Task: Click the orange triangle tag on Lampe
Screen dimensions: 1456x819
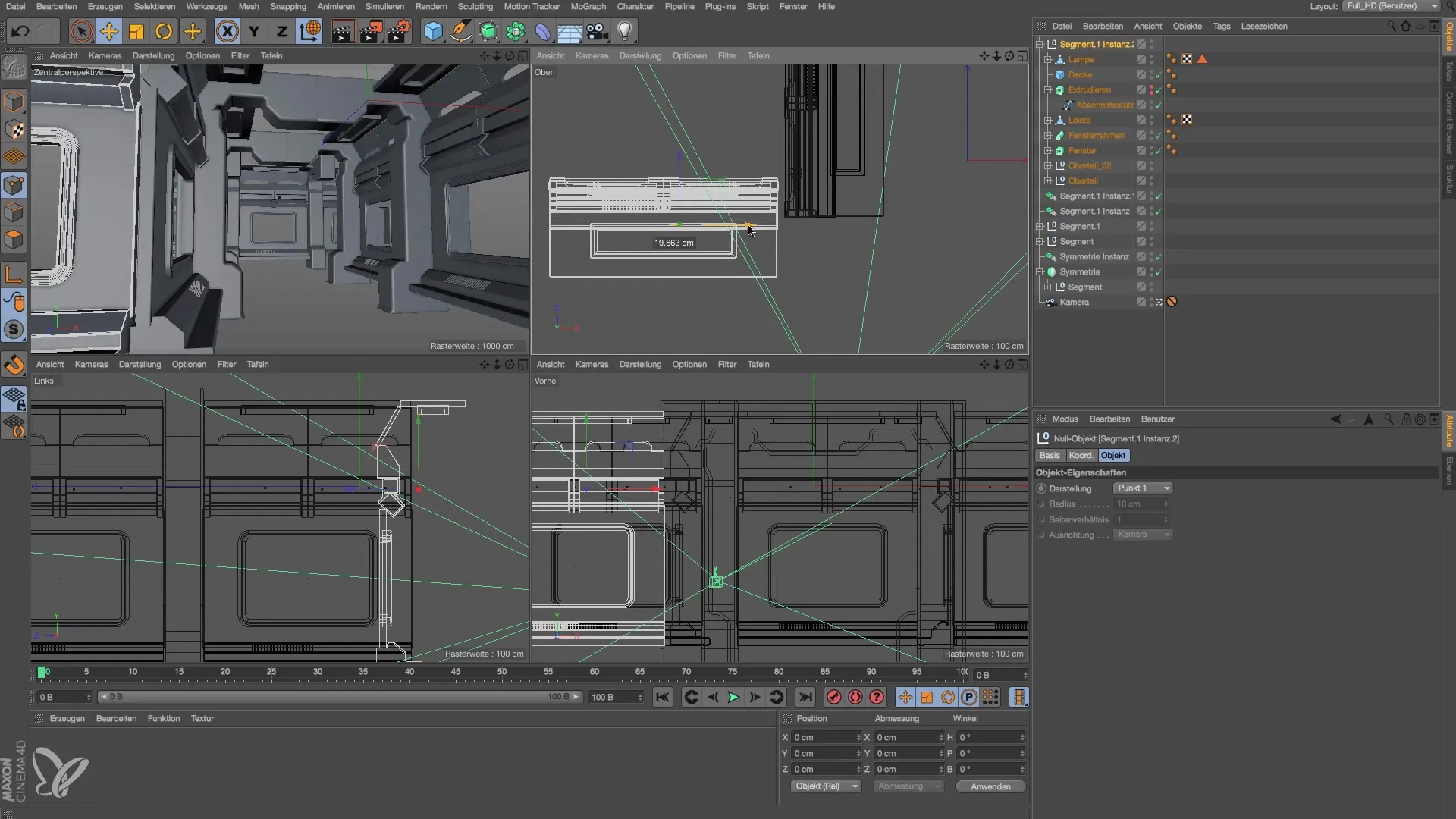Action: click(x=1202, y=59)
